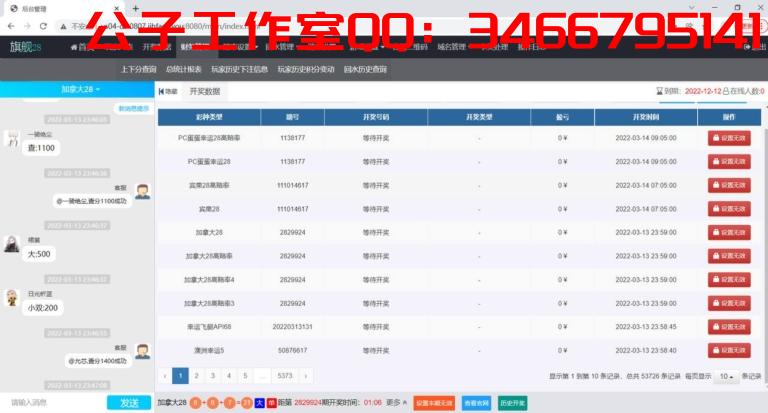Click blue 查看官网 button in bottom bar
Screen dimensions: 768x413
(476, 403)
